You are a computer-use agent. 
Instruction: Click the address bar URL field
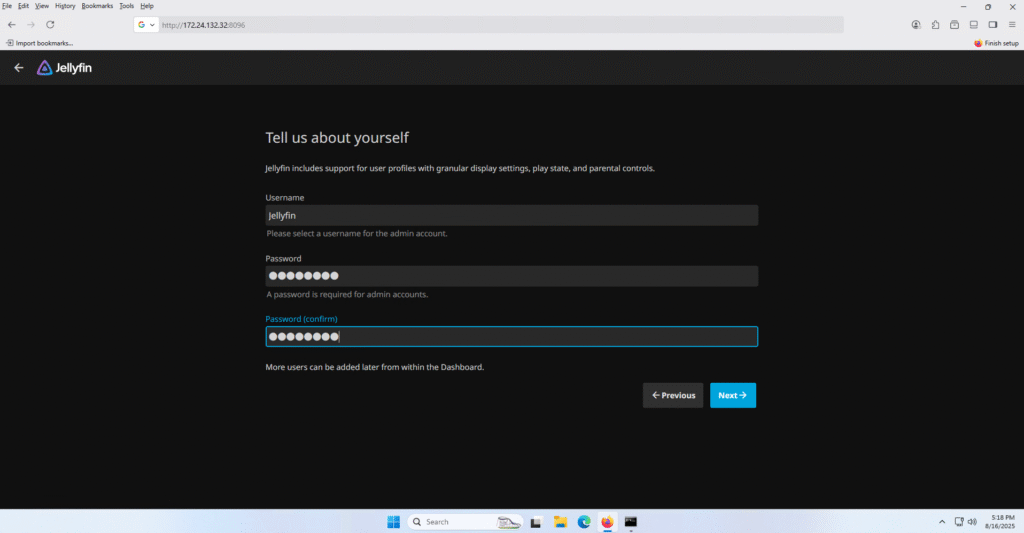tap(500, 25)
